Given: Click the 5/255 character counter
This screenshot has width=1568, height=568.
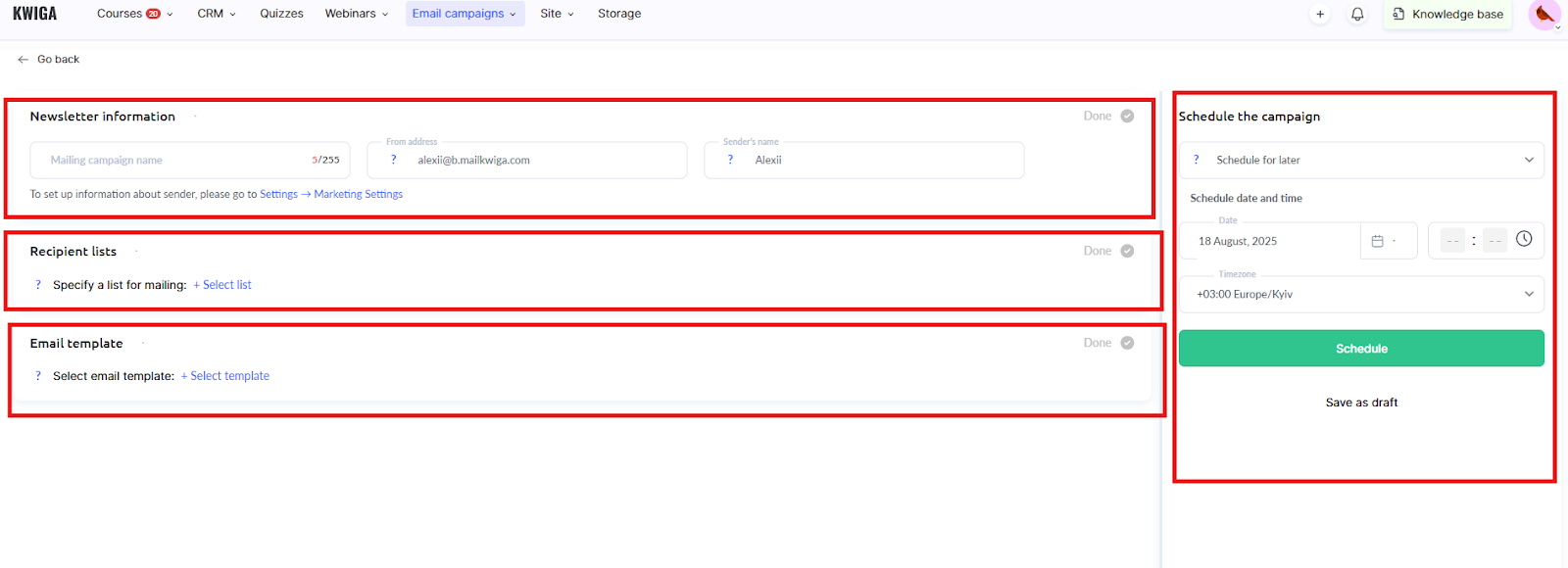Looking at the screenshot, I should tap(326, 160).
